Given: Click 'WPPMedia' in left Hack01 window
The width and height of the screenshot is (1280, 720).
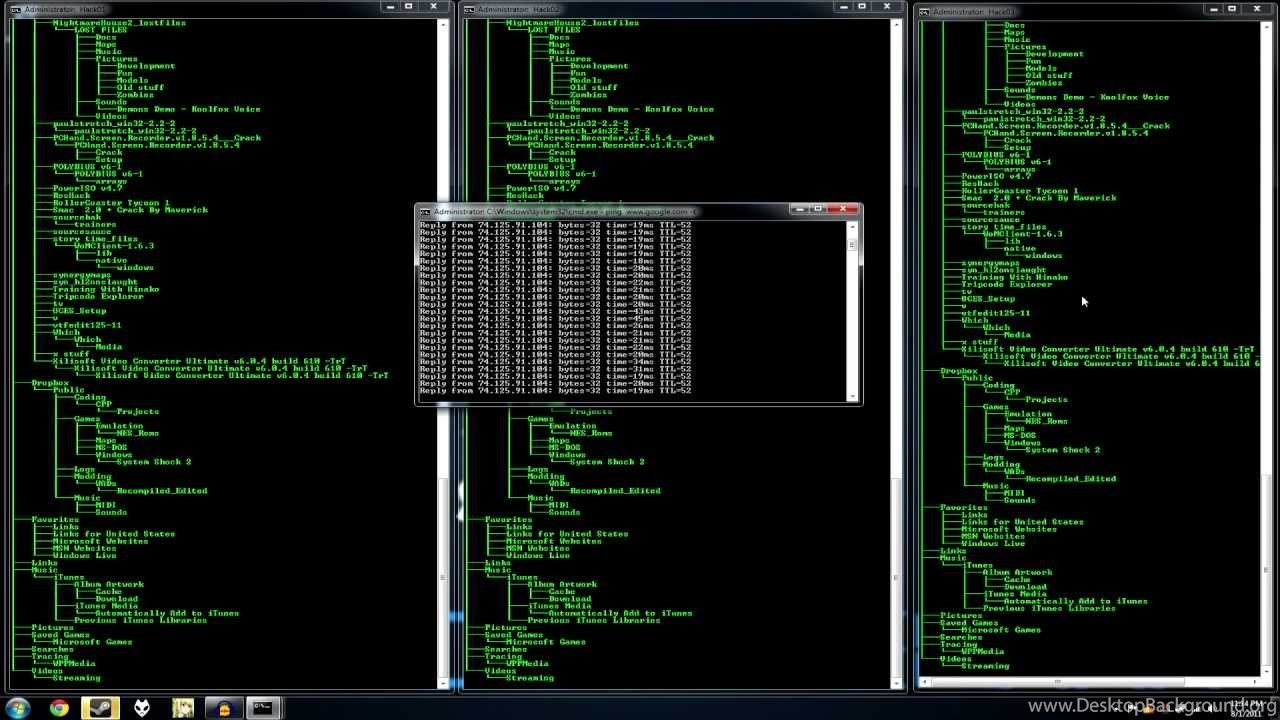Looking at the screenshot, I should tap(75, 663).
